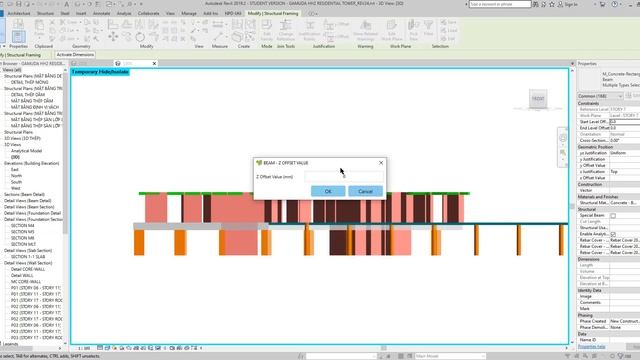This screenshot has height=360, width=640.
Task: Open the view scale 1:100 selector
Action: pyautogui.click(x=84, y=348)
